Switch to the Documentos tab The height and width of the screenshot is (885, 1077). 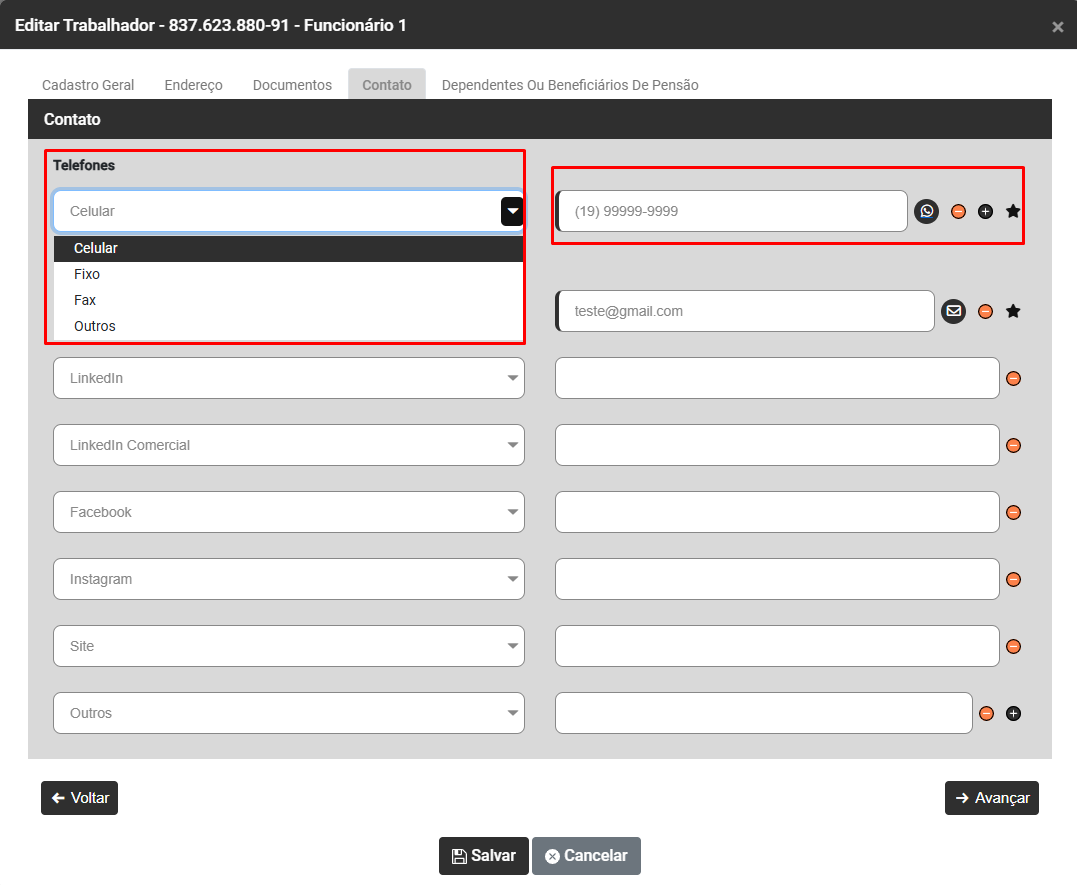(292, 85)
